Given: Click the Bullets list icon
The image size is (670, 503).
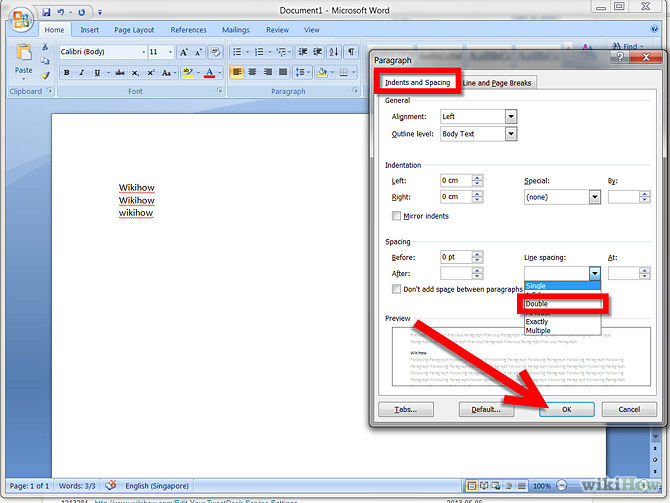Looking at the screenshot, I should pos(238,52).
